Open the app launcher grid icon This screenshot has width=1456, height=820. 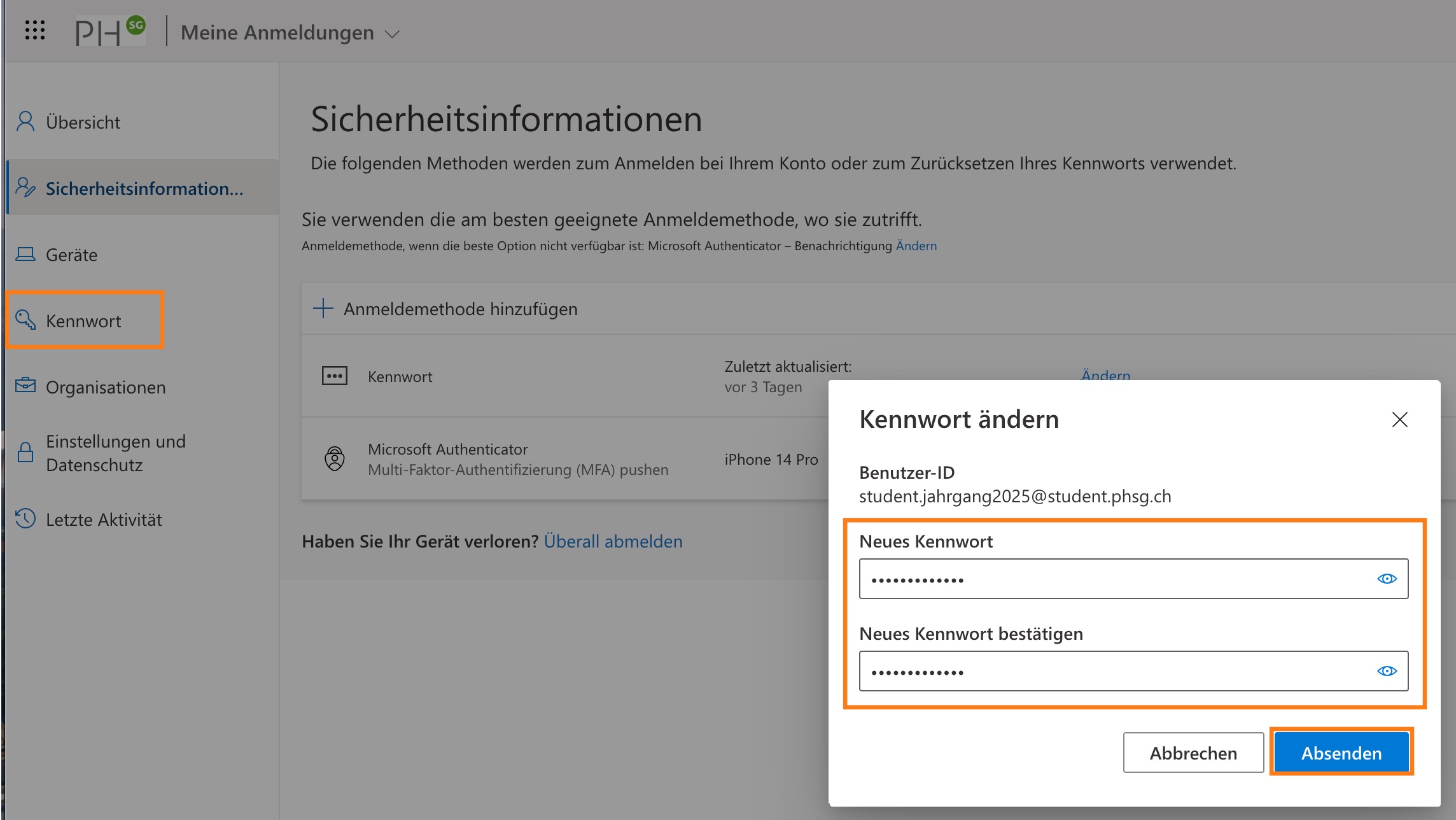(x=35, y=31)
